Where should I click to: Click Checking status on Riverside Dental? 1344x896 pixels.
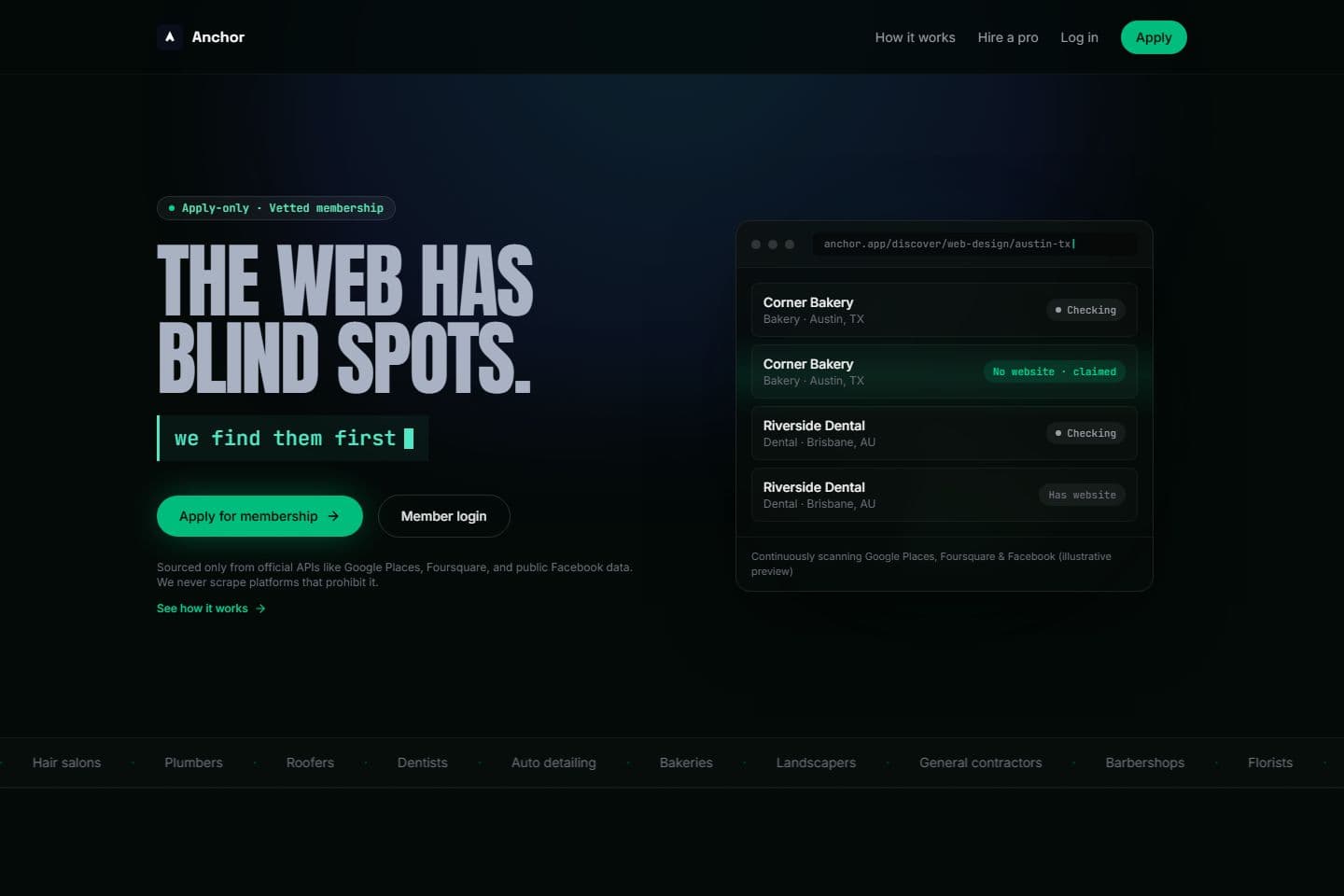[x=1085, y=433]
